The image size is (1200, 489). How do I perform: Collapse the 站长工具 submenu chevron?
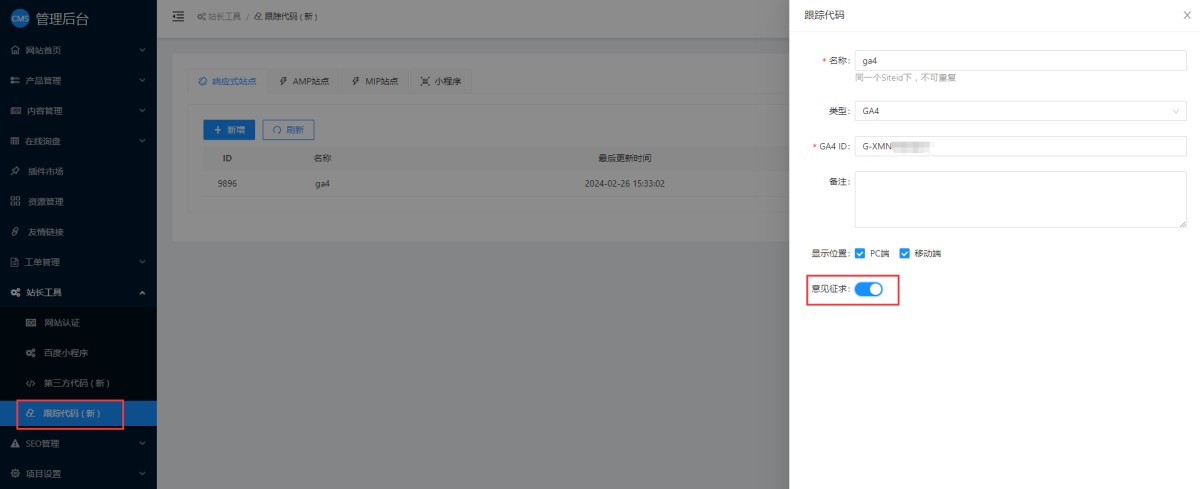click(x=142, y=292)
